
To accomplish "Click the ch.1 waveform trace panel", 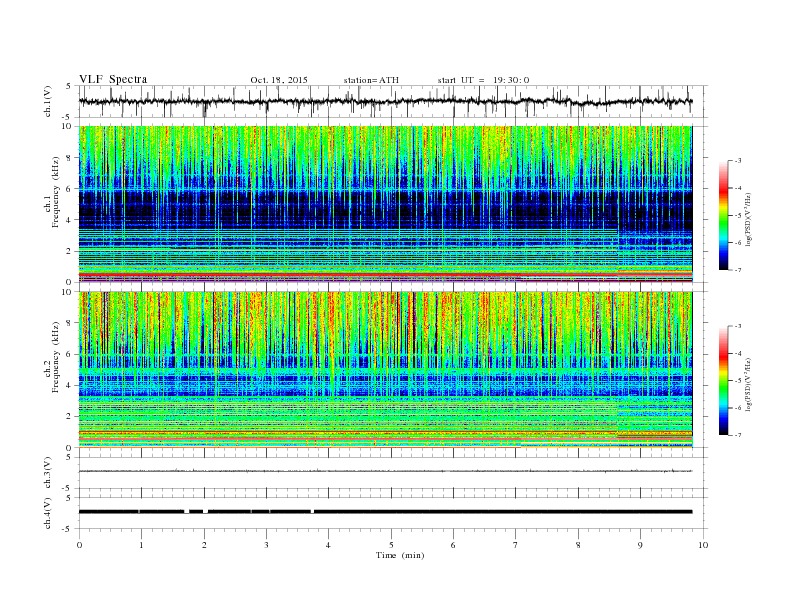I will point(393,101).
